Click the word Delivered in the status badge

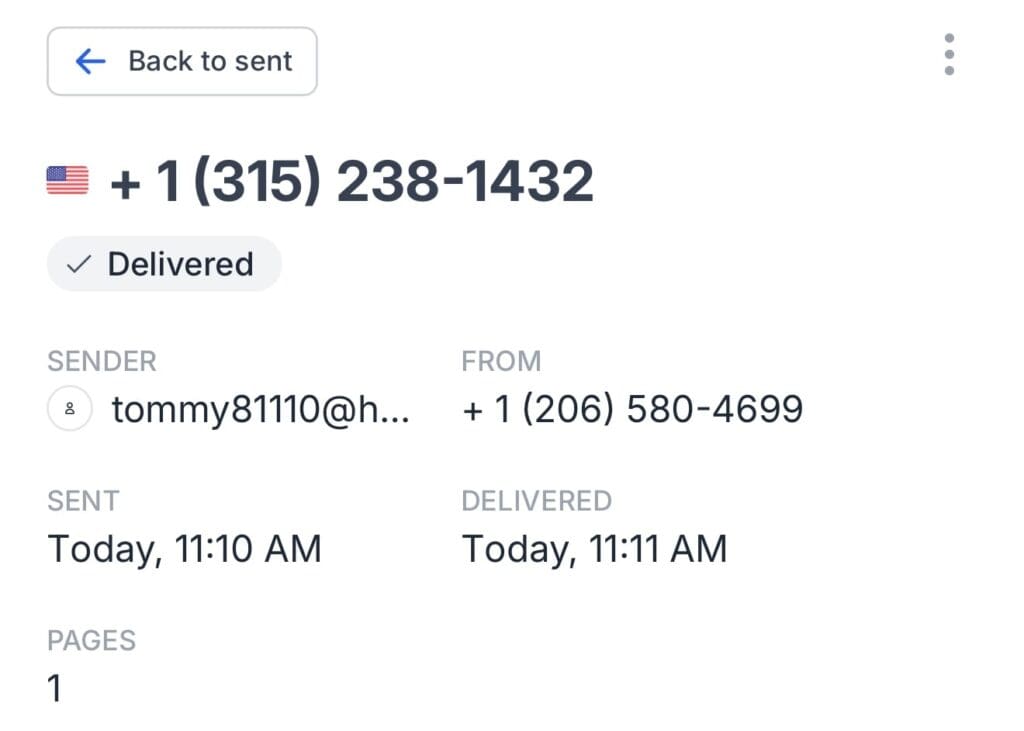pos(180,265)
